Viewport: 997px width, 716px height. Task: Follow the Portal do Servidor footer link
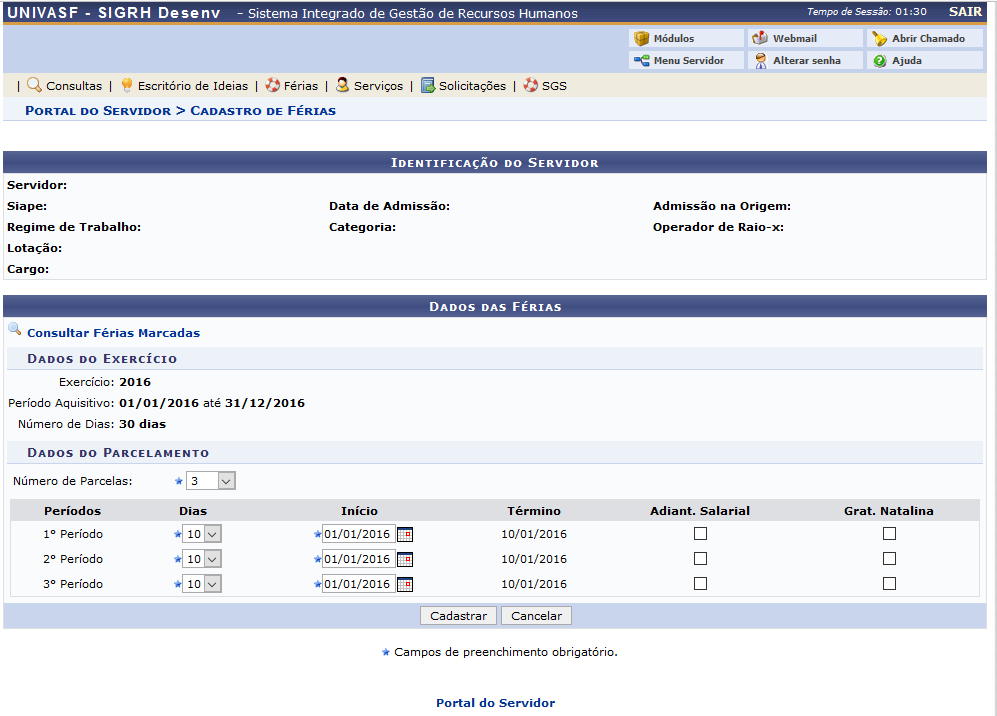pos(495,703)
